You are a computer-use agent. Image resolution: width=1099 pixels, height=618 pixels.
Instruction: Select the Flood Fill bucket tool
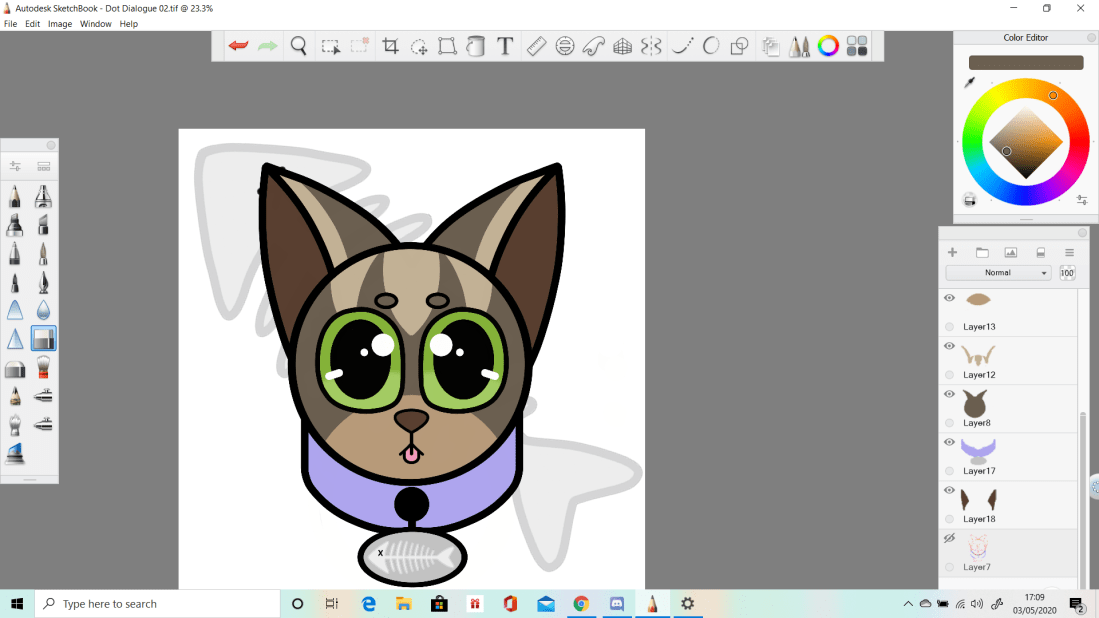(476, 46)
